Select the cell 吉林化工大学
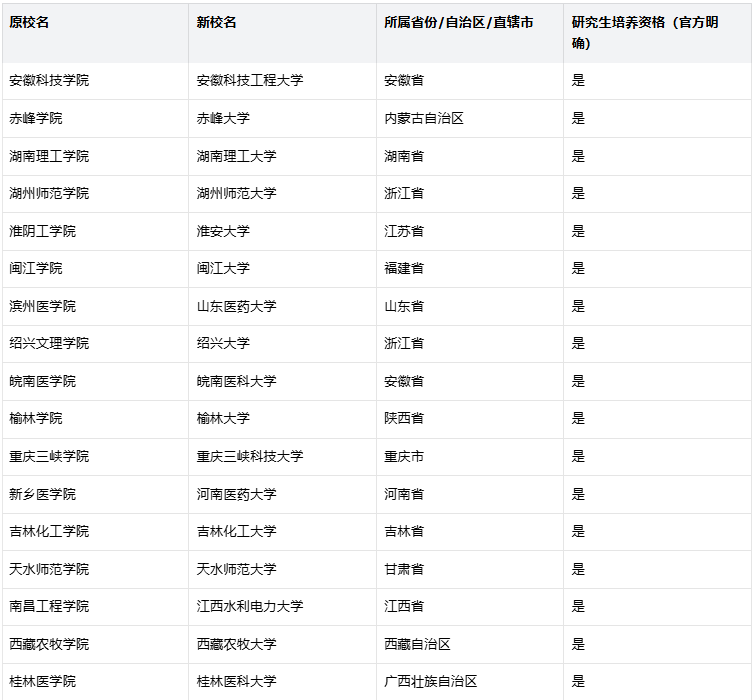 coord(282,532)
